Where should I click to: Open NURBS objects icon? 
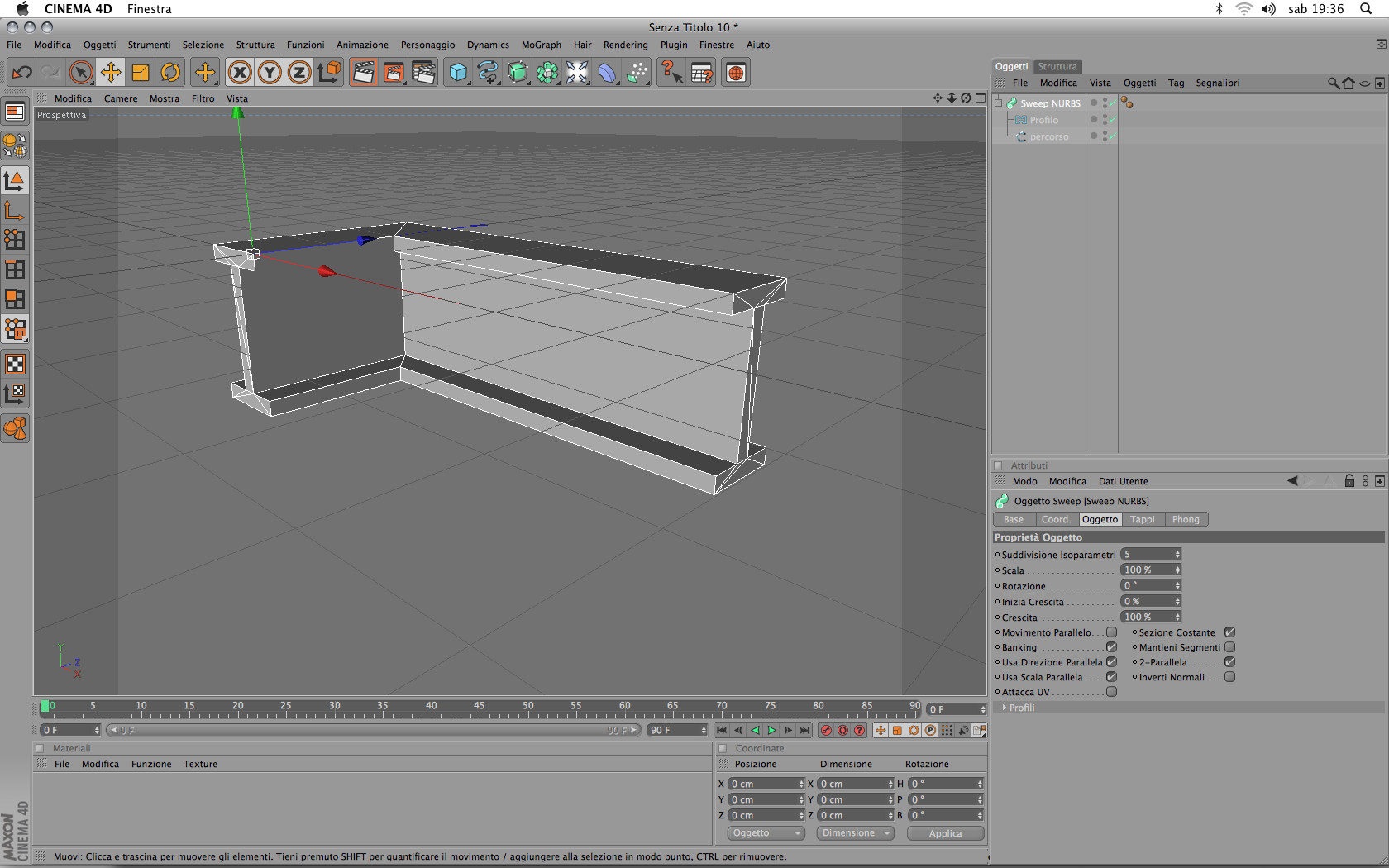[518, 73]
